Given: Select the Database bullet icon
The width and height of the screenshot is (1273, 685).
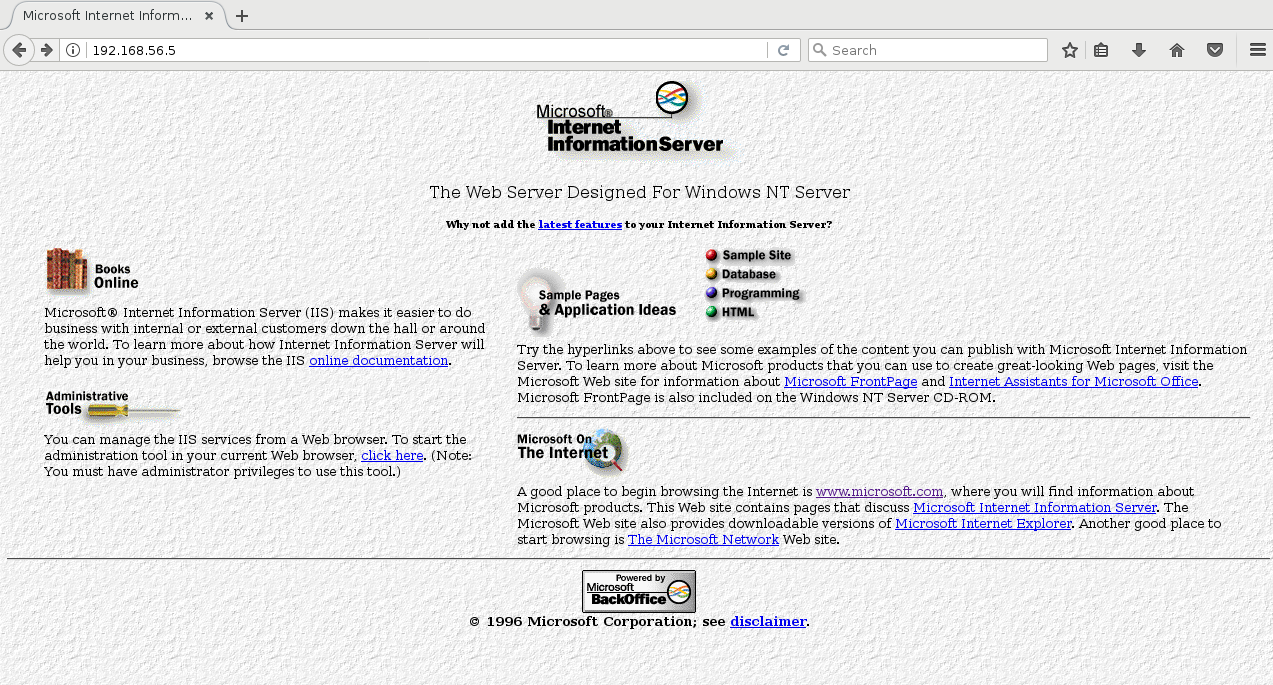Looking at the screenshot, I should [711, 274].
